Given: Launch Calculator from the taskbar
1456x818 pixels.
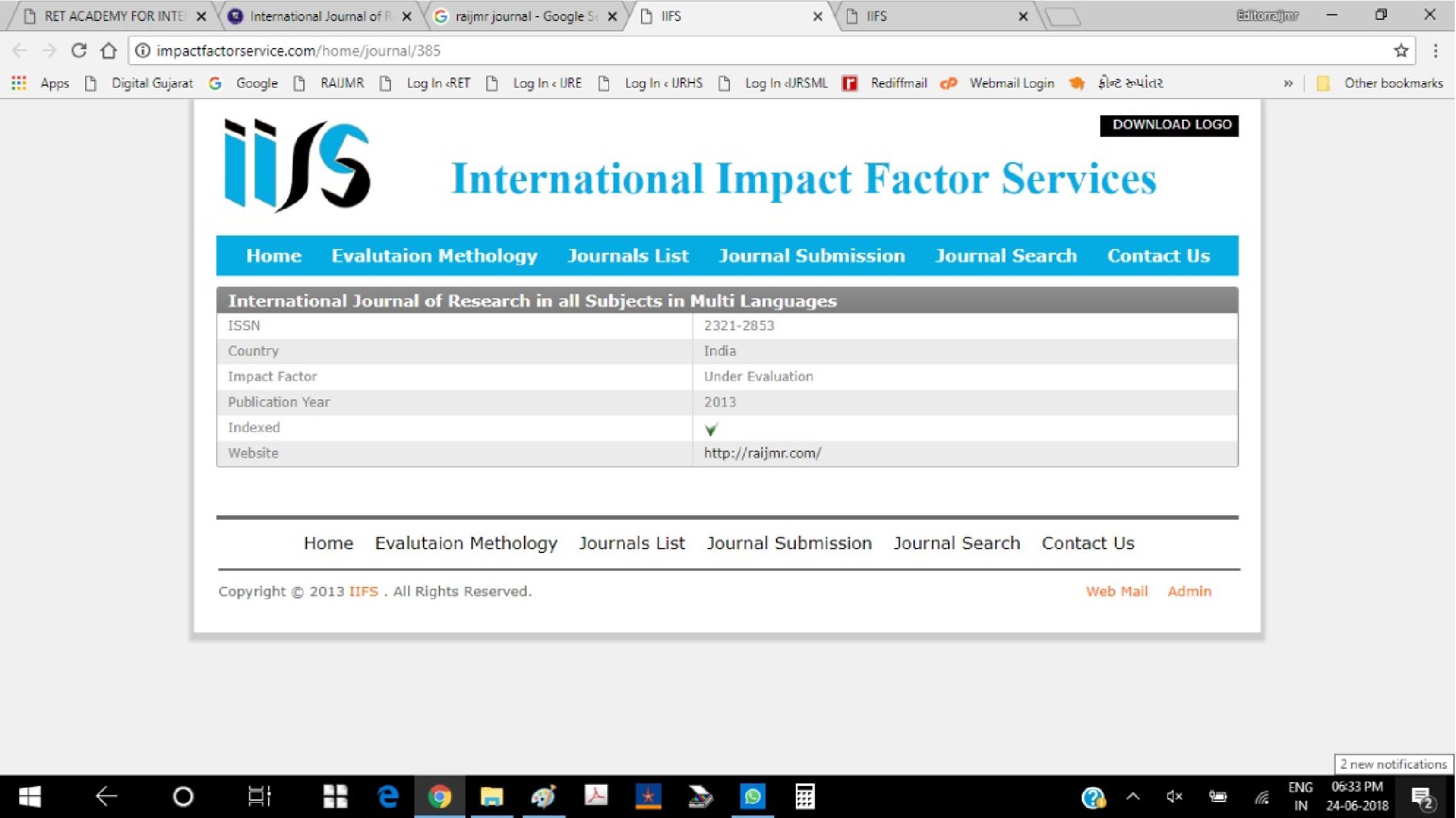Looking at the screenshot, I should pos(804,797).
